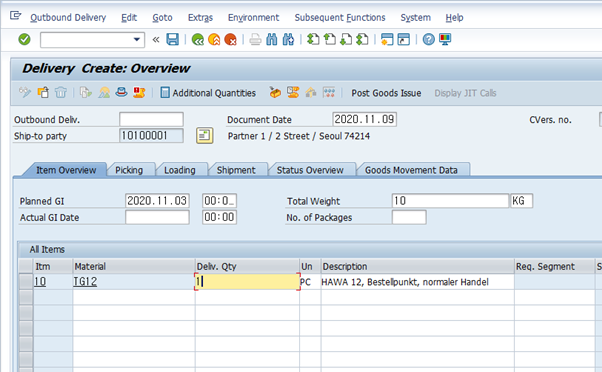Save the delivery with the floppy disk icon
The height and width of the screenshot is (372, 602).
[x=172, y=39]
